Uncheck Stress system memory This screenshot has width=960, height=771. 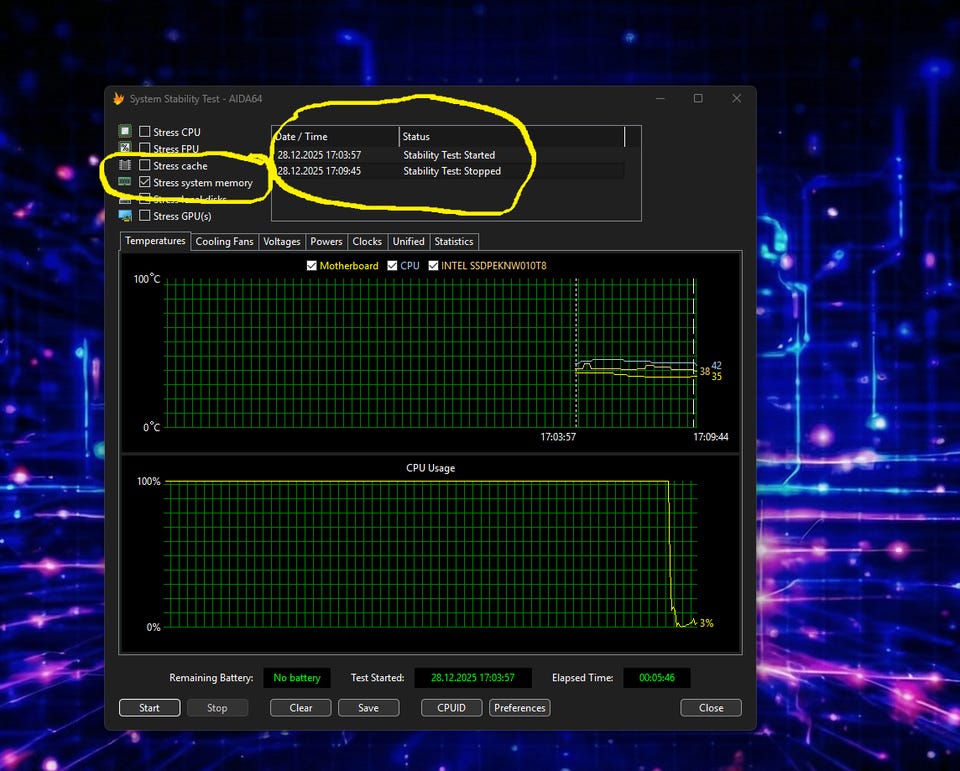(x=145, y=183)
